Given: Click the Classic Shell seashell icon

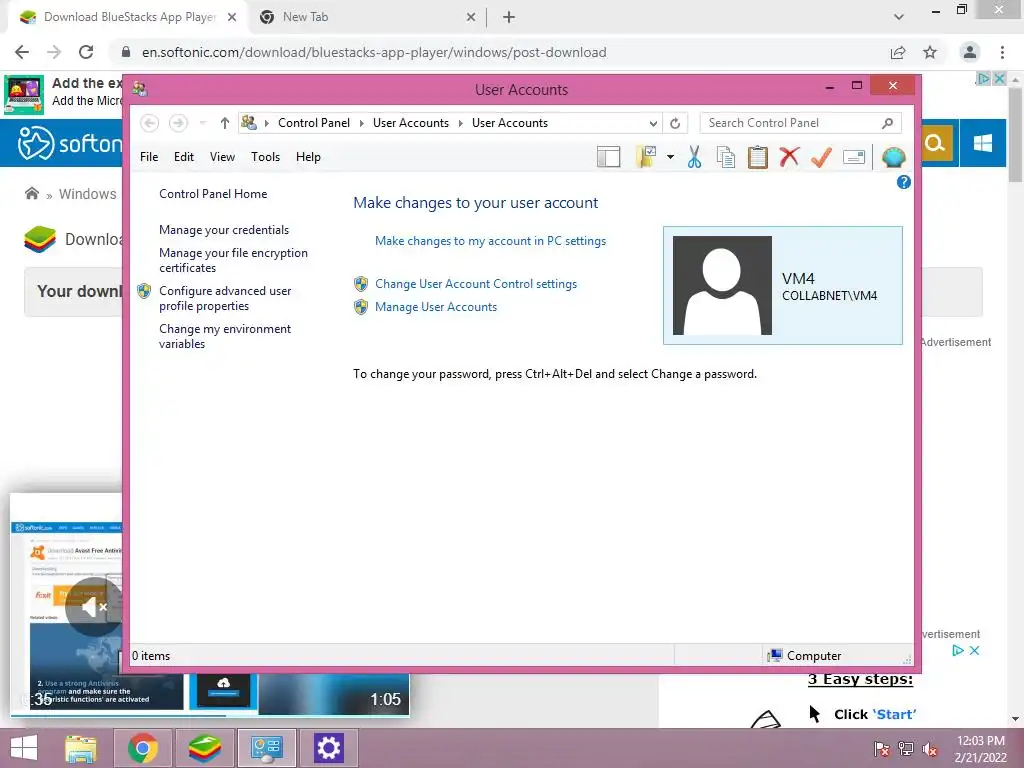Looking at the screenshot, I should coord(893,157).
